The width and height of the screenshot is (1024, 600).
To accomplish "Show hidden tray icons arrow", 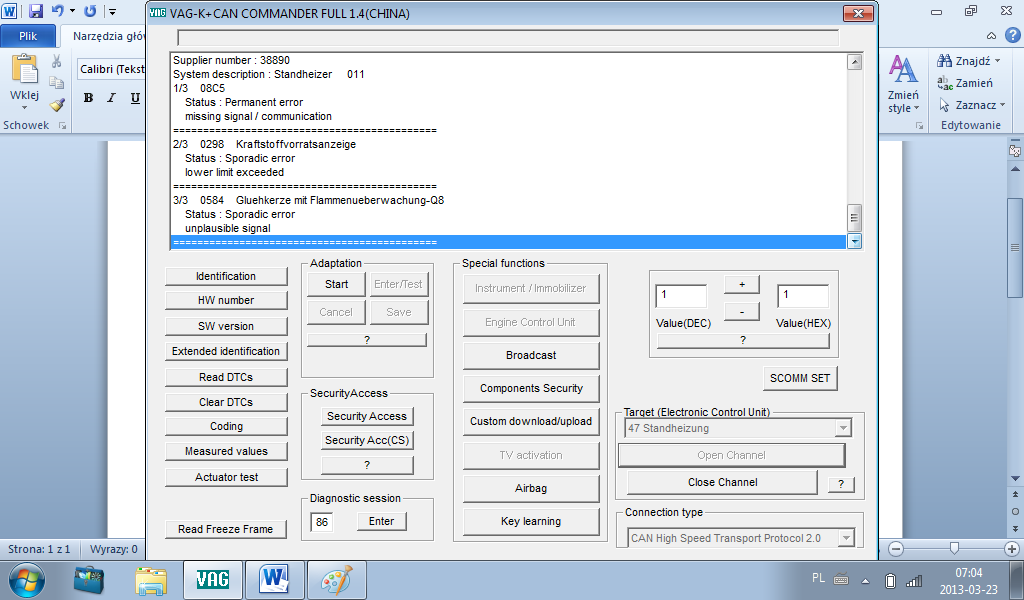I will pos(865,580).
